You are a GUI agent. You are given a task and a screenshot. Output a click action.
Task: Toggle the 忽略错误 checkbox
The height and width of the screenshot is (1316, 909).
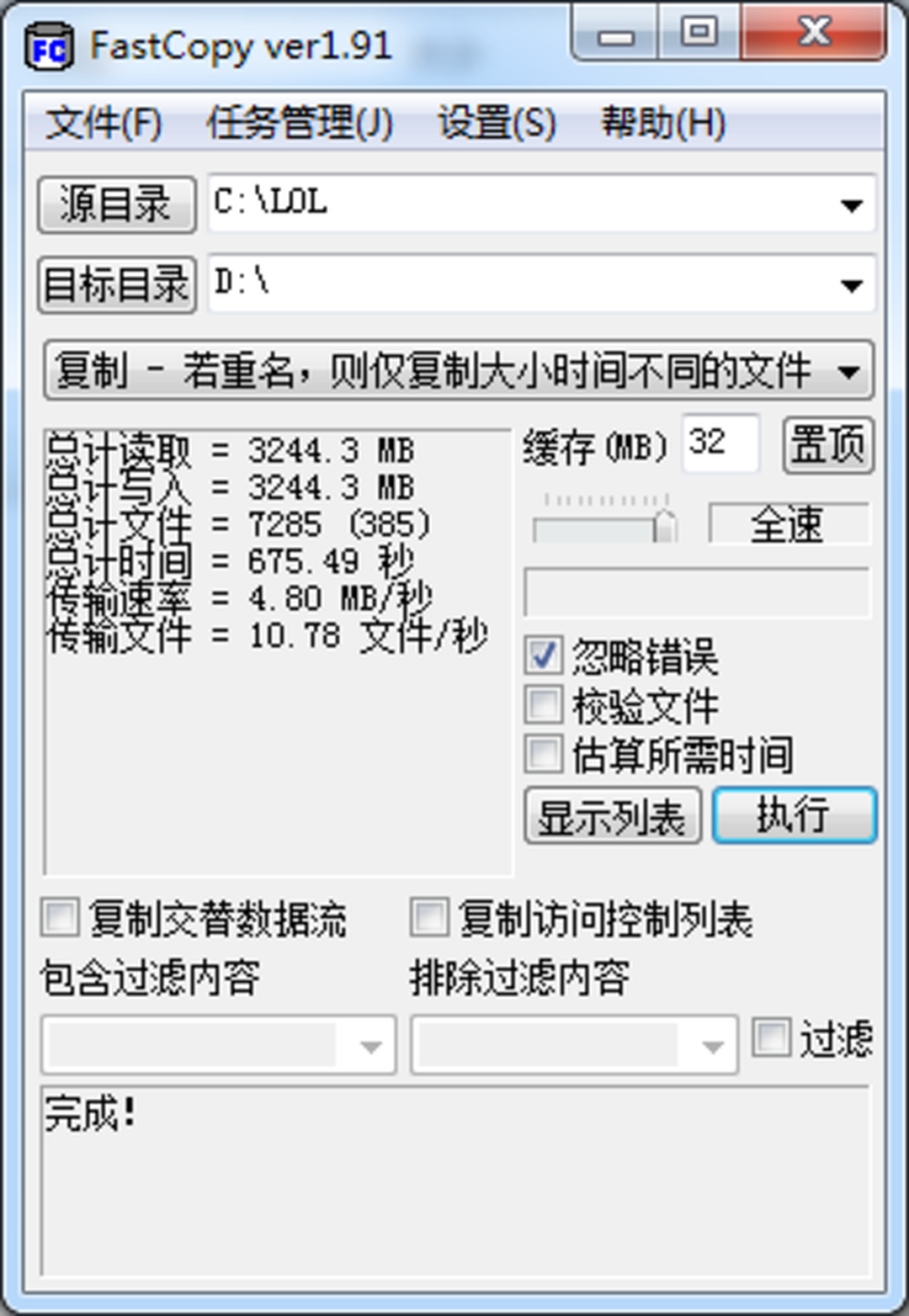point(543,654)
